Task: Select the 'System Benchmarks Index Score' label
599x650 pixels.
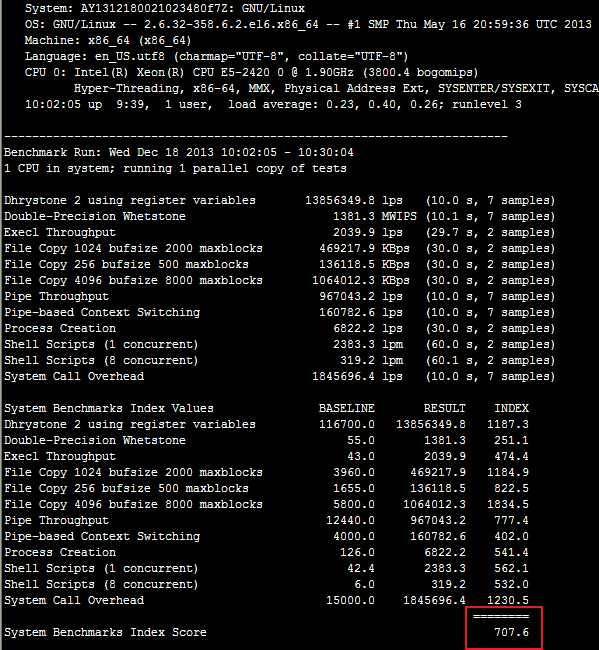Action: (105, 632)
